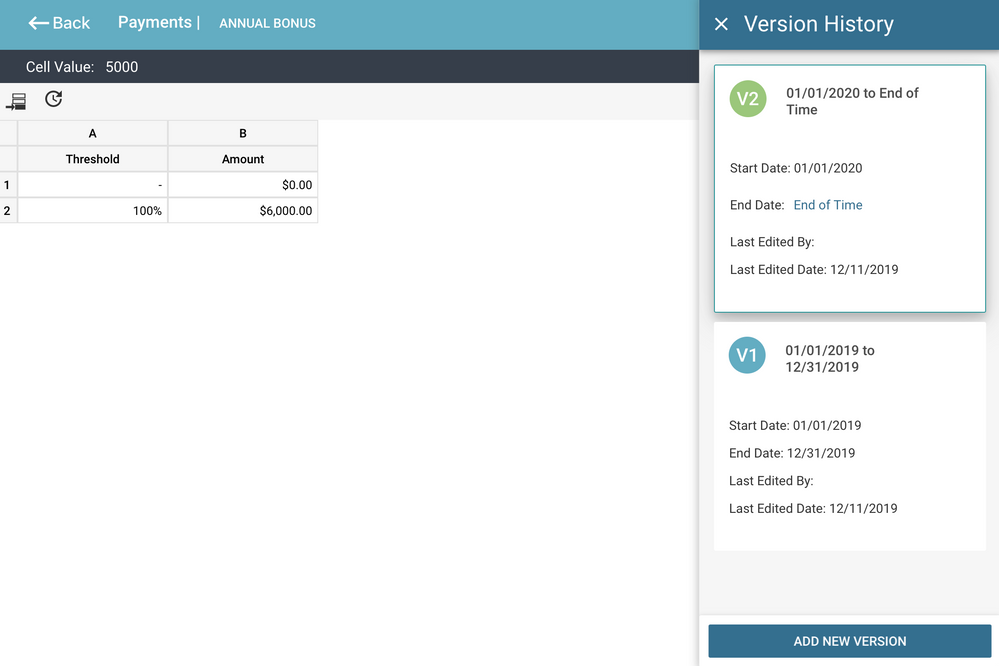The image size is (999, 666).
Task: Select the Threshold header cell
Action: (x=92, y=158)
